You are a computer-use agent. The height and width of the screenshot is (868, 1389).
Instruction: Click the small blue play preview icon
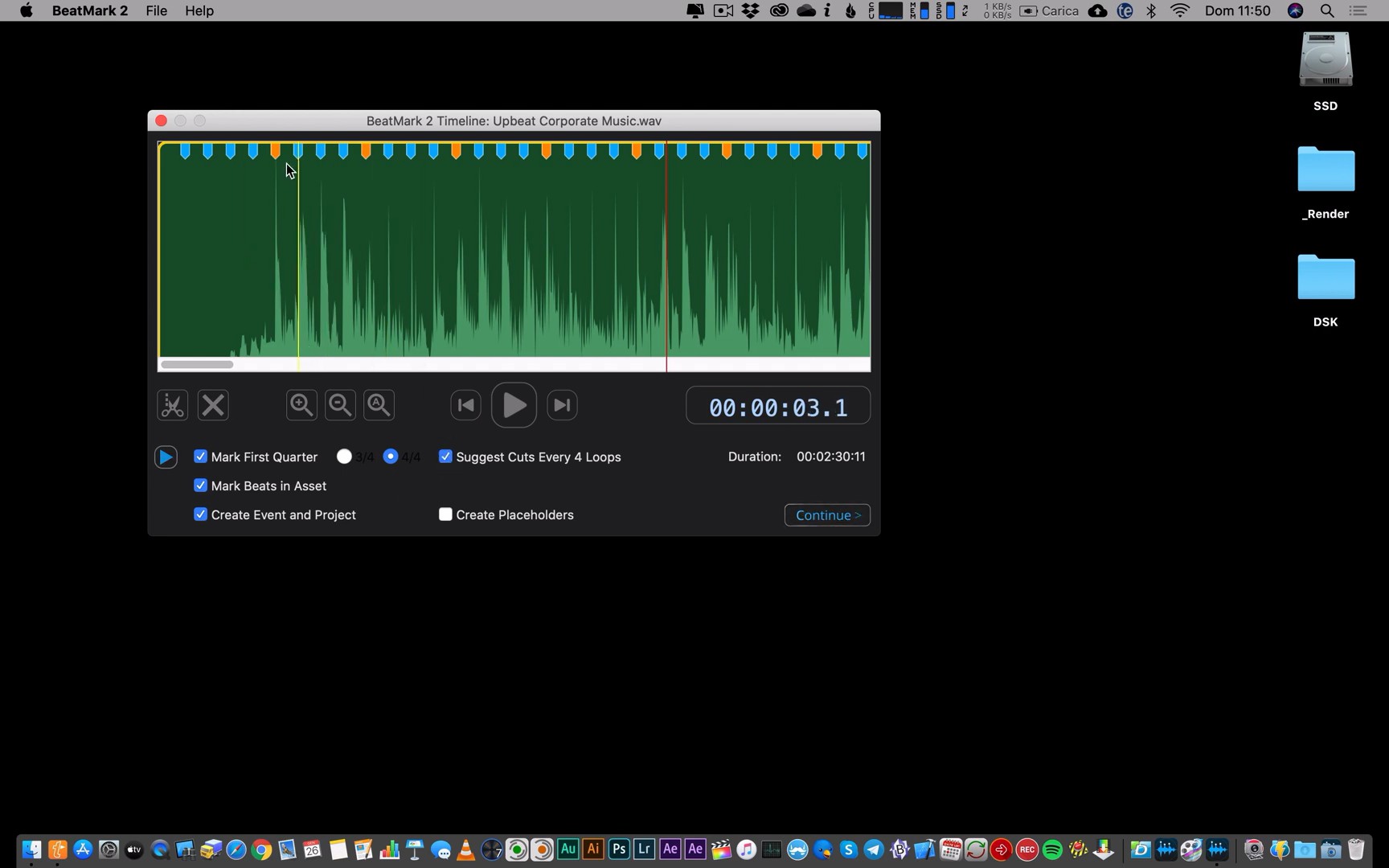coord(166,457)
